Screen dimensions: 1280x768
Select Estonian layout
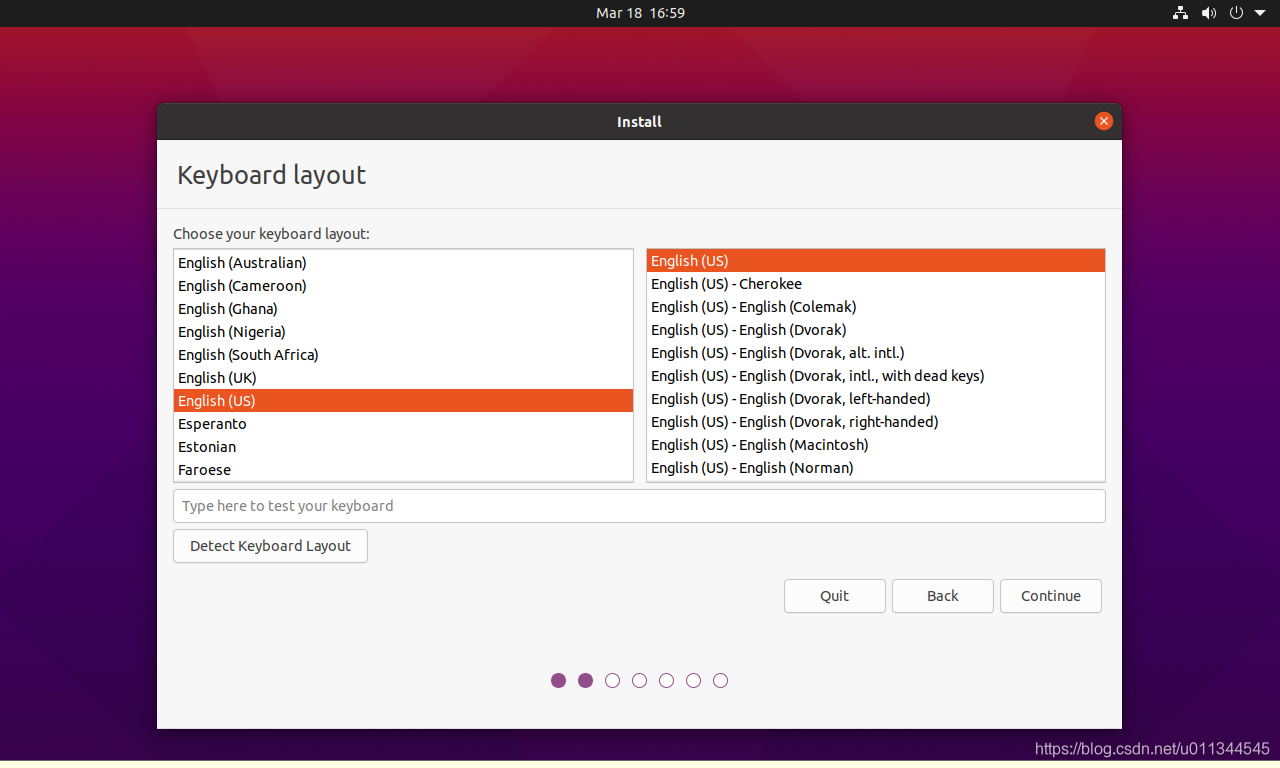coord(403,447)
